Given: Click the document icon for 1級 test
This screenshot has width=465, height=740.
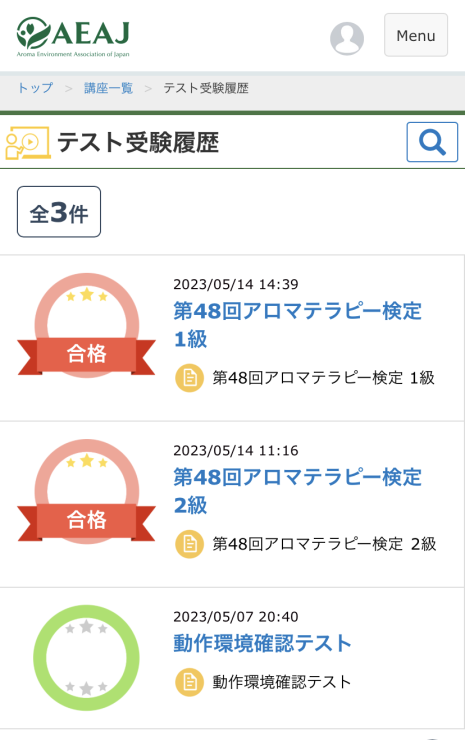Looking at the screenshot, I should click(x=189, y=378).
